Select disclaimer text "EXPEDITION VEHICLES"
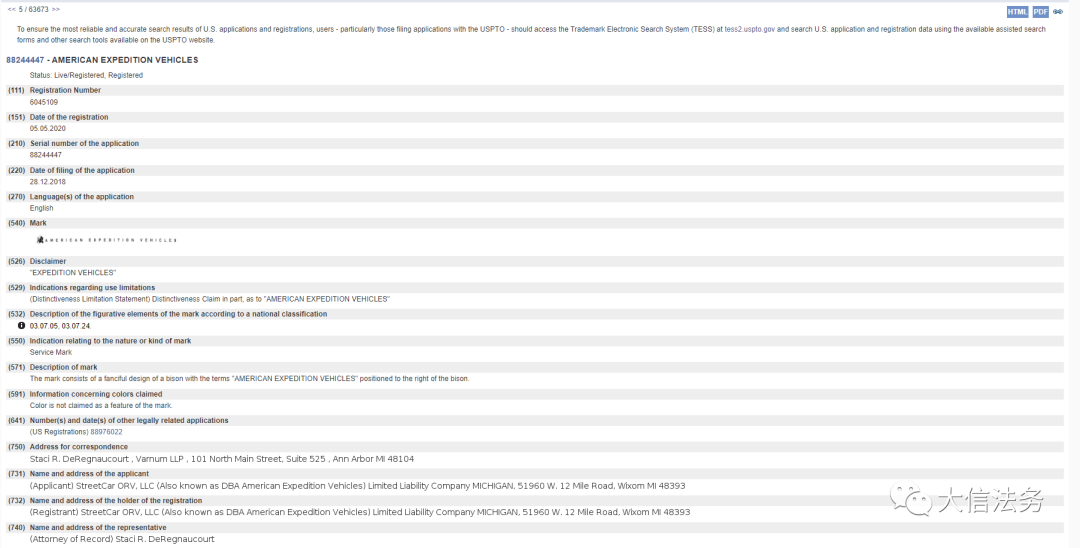The width and height of the screenshot is (1080, 548). click(73, 273)
